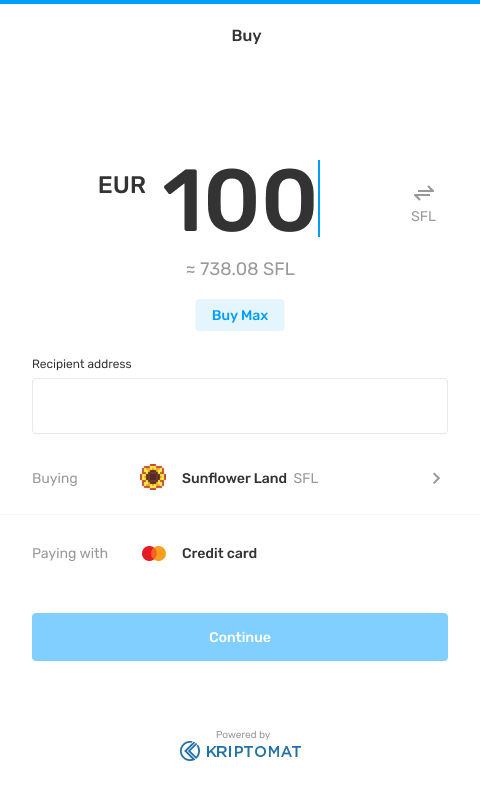Image resolution: width=480 pixels, height=793 pixels.
Task: Click the Mastercard credit card icon
Action: coord(154,553)
